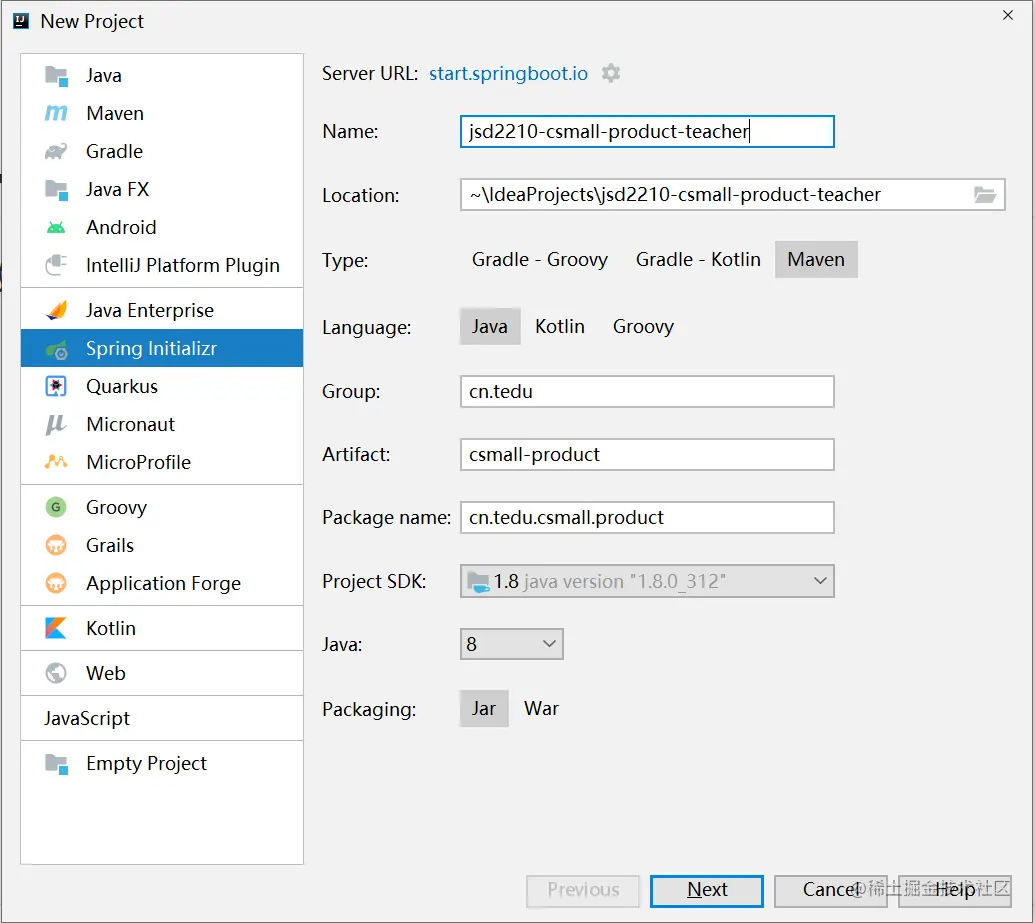Click the Maven 'm' icon
This screenshot has height=923, width=1035.
(x=56, y=114)
